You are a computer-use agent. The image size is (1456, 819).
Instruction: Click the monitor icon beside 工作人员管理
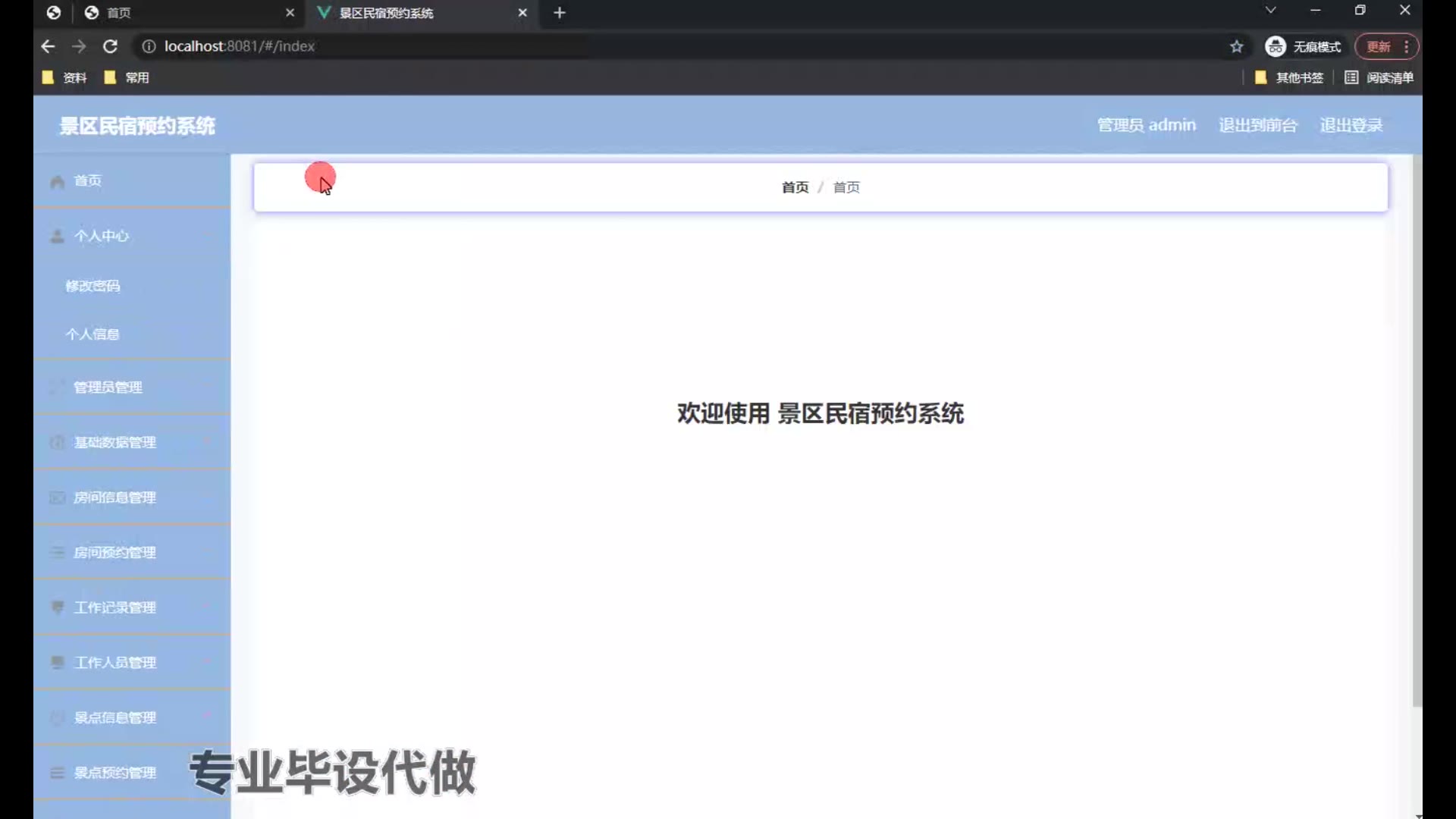(x=57, y=663)
